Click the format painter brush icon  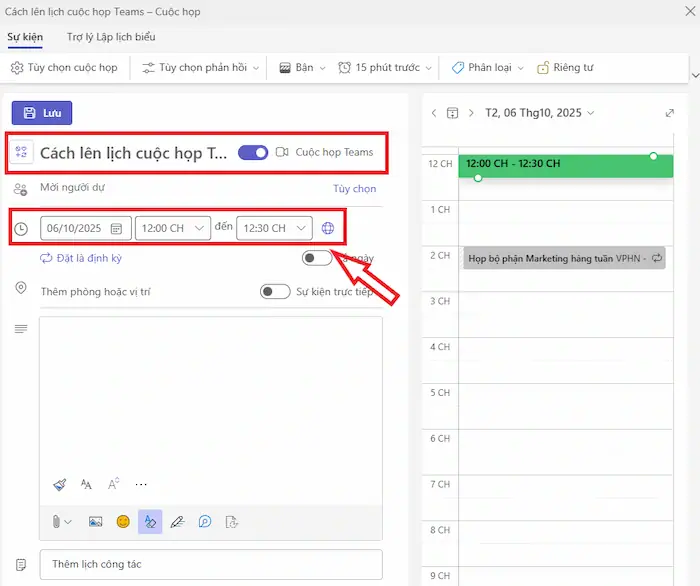[60, 484]
